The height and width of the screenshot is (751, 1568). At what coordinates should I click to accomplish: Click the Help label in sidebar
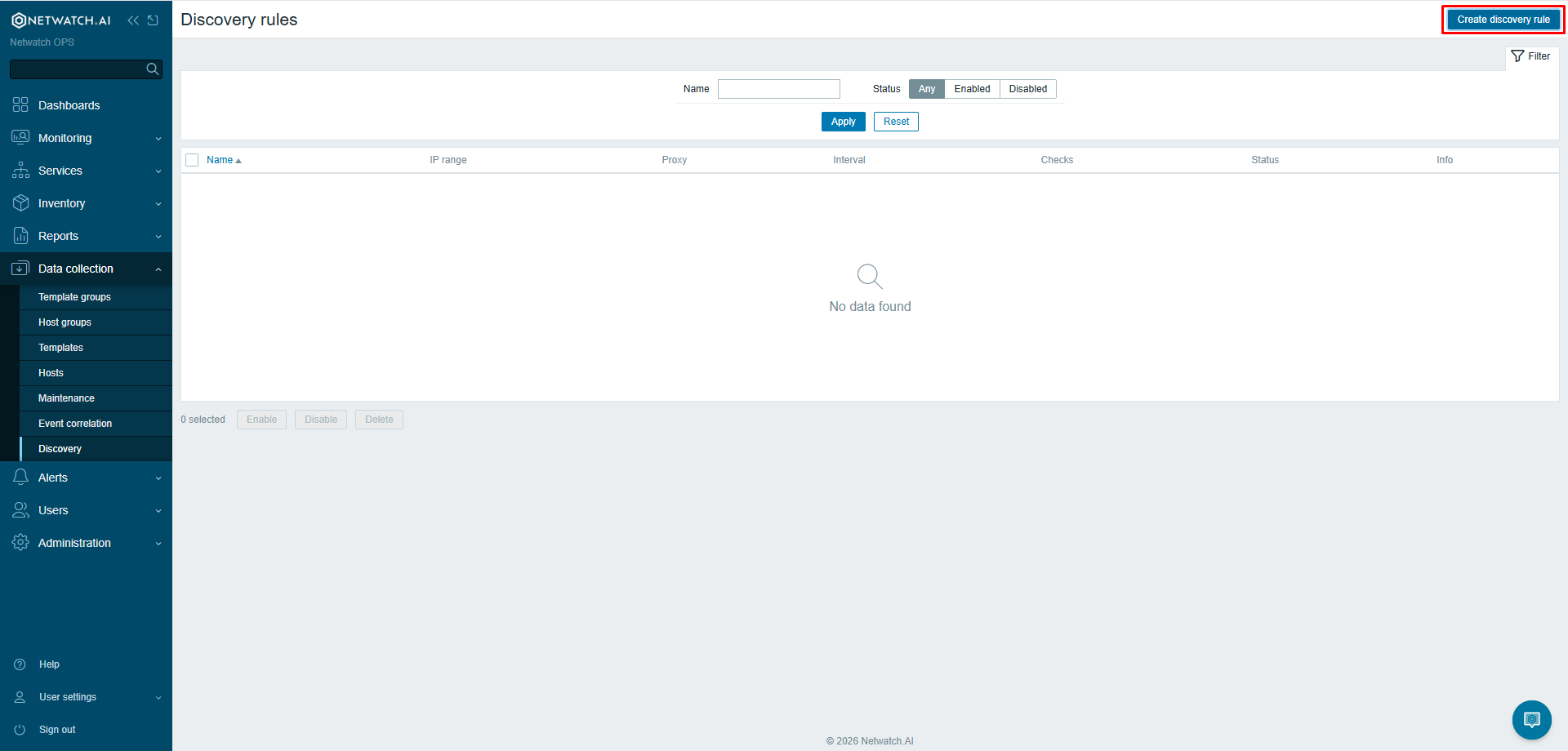49,664
